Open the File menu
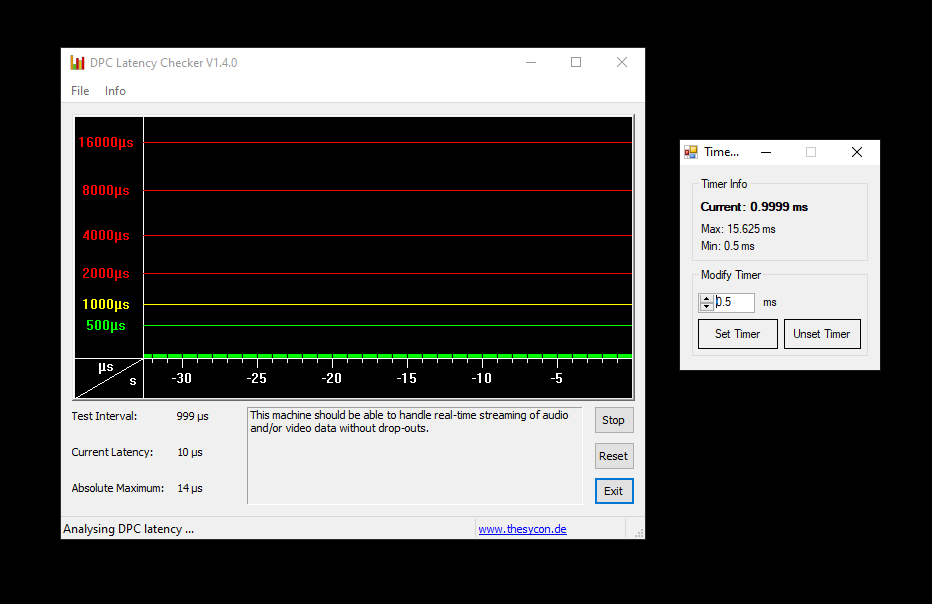 [x=80, y=91]
